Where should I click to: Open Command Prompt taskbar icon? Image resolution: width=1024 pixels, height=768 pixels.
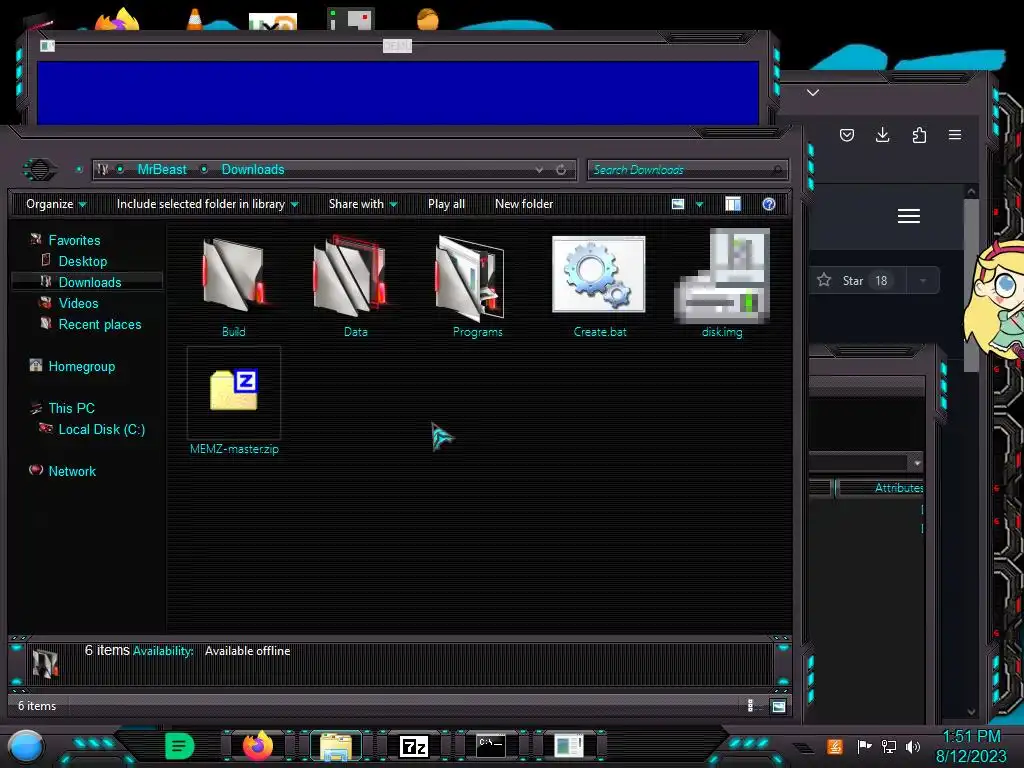[x=491, y=746]
